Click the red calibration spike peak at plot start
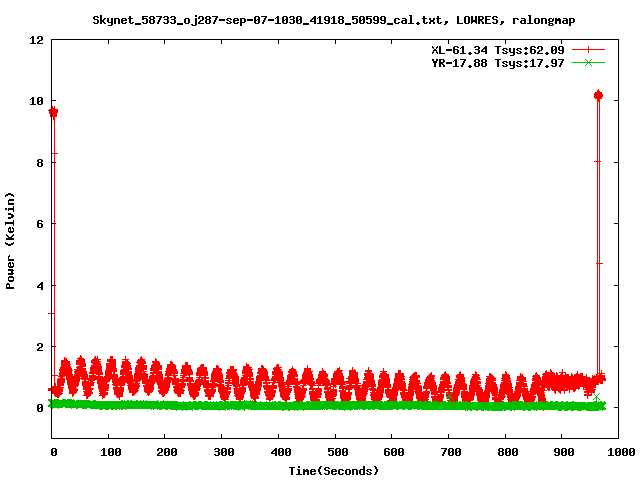640x480 pixels. [x=53, y=112]
